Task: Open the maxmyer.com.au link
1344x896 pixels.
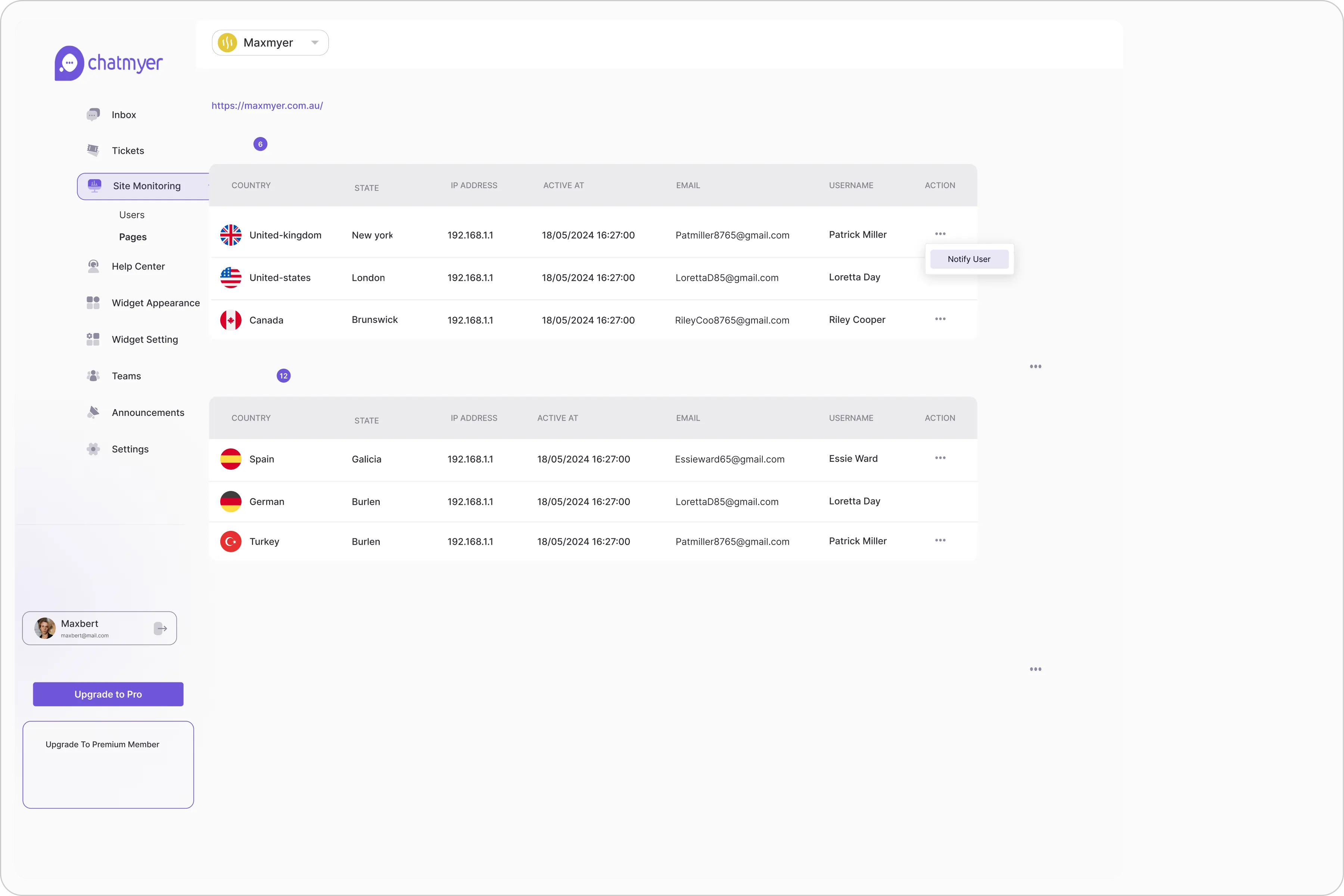Action: point(267,106)
